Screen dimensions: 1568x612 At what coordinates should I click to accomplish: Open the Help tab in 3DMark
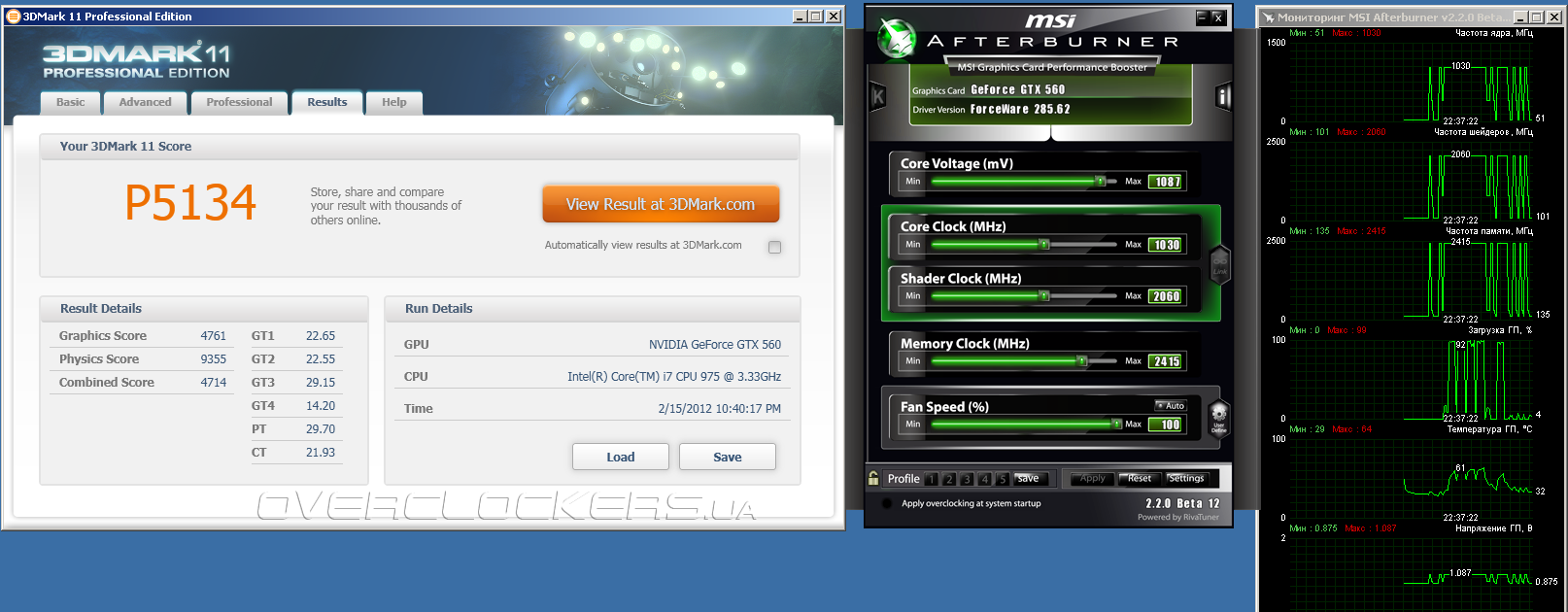(x=393, y=102)
